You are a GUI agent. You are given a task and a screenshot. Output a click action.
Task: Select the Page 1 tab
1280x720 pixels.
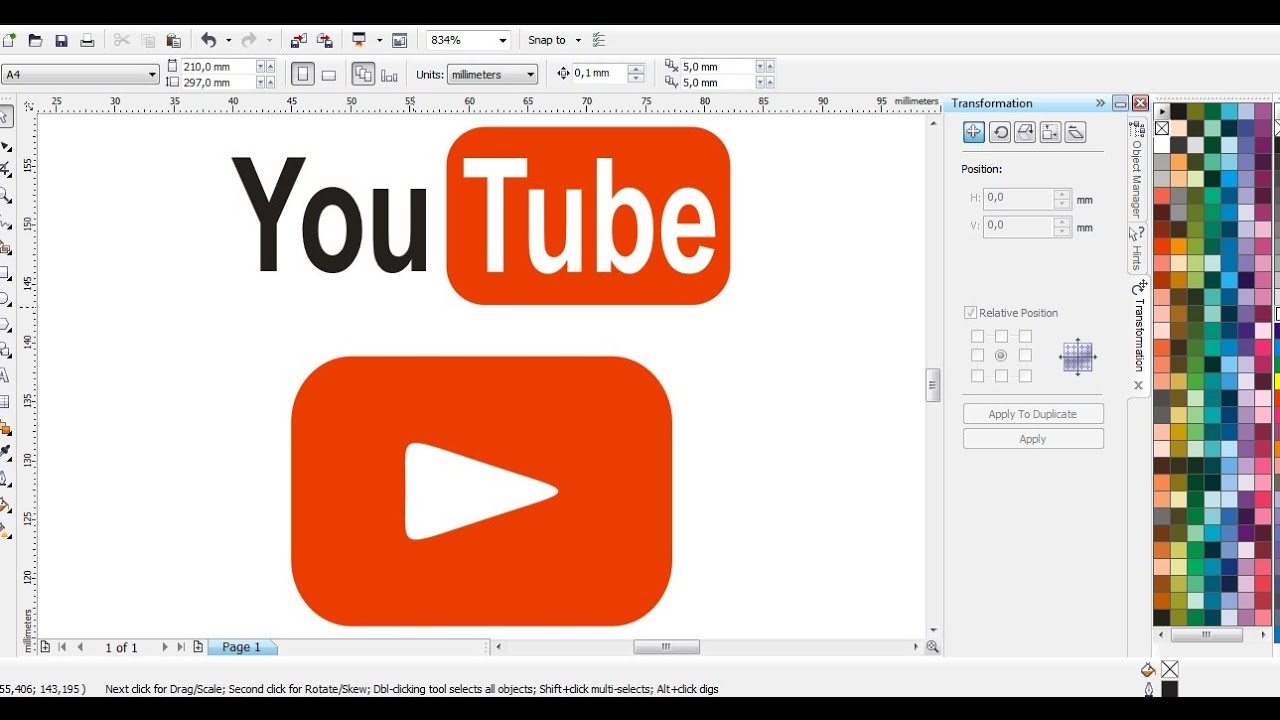coord(242,647)
